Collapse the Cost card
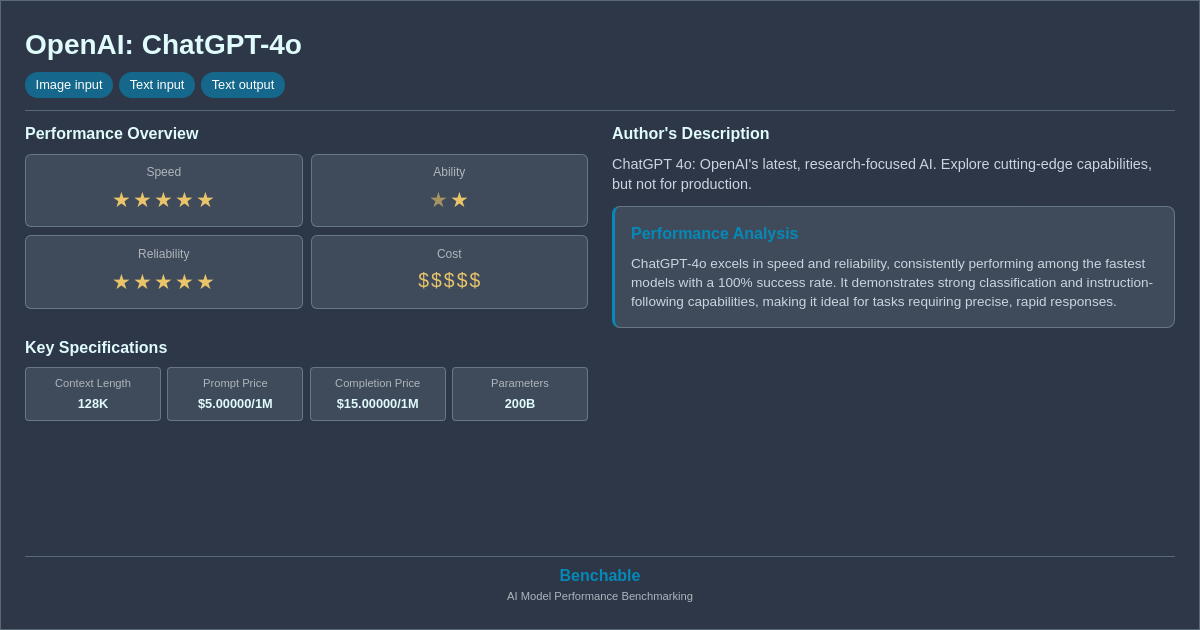 coord(449,271)
